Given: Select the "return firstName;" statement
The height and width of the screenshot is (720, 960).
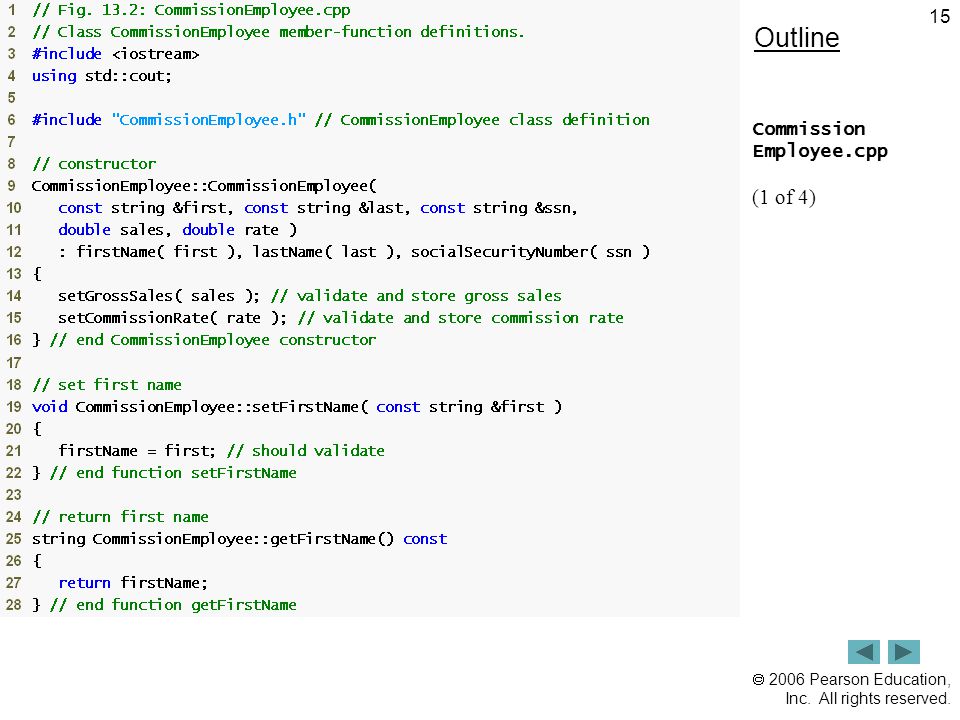Looking at the screenshot, I should tap(133, 583).
